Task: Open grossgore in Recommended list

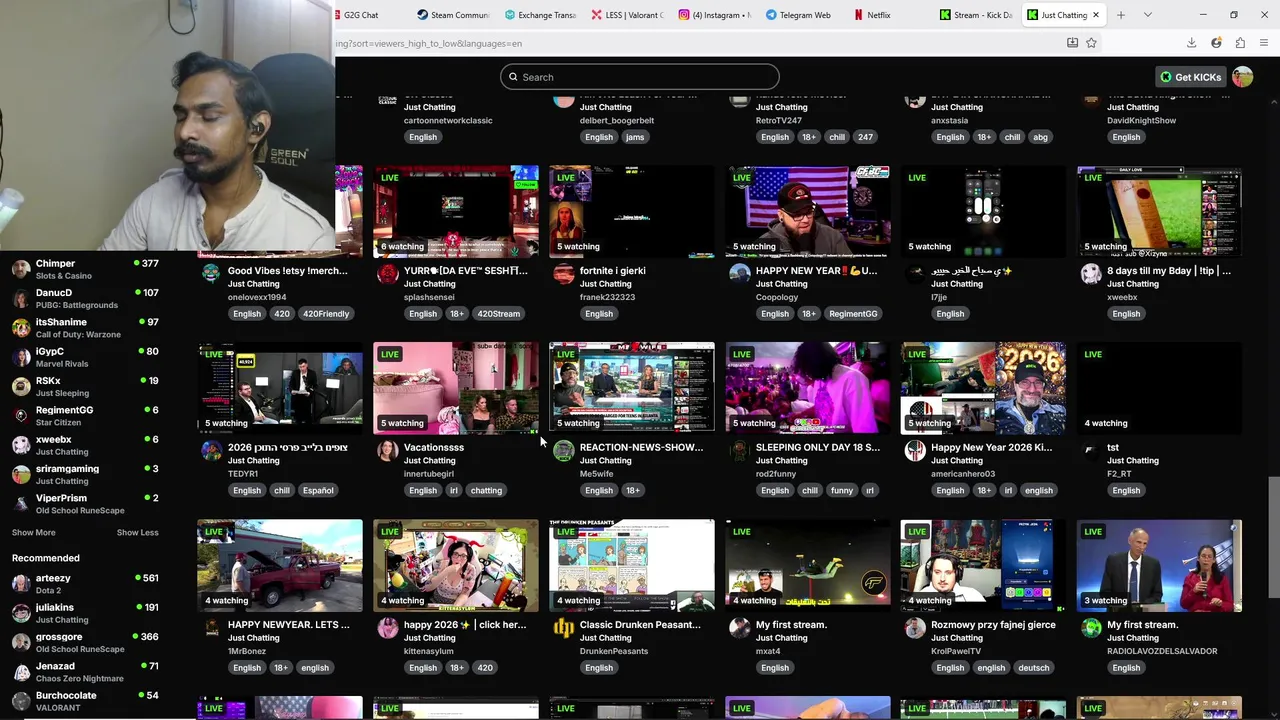Action: 85,642
